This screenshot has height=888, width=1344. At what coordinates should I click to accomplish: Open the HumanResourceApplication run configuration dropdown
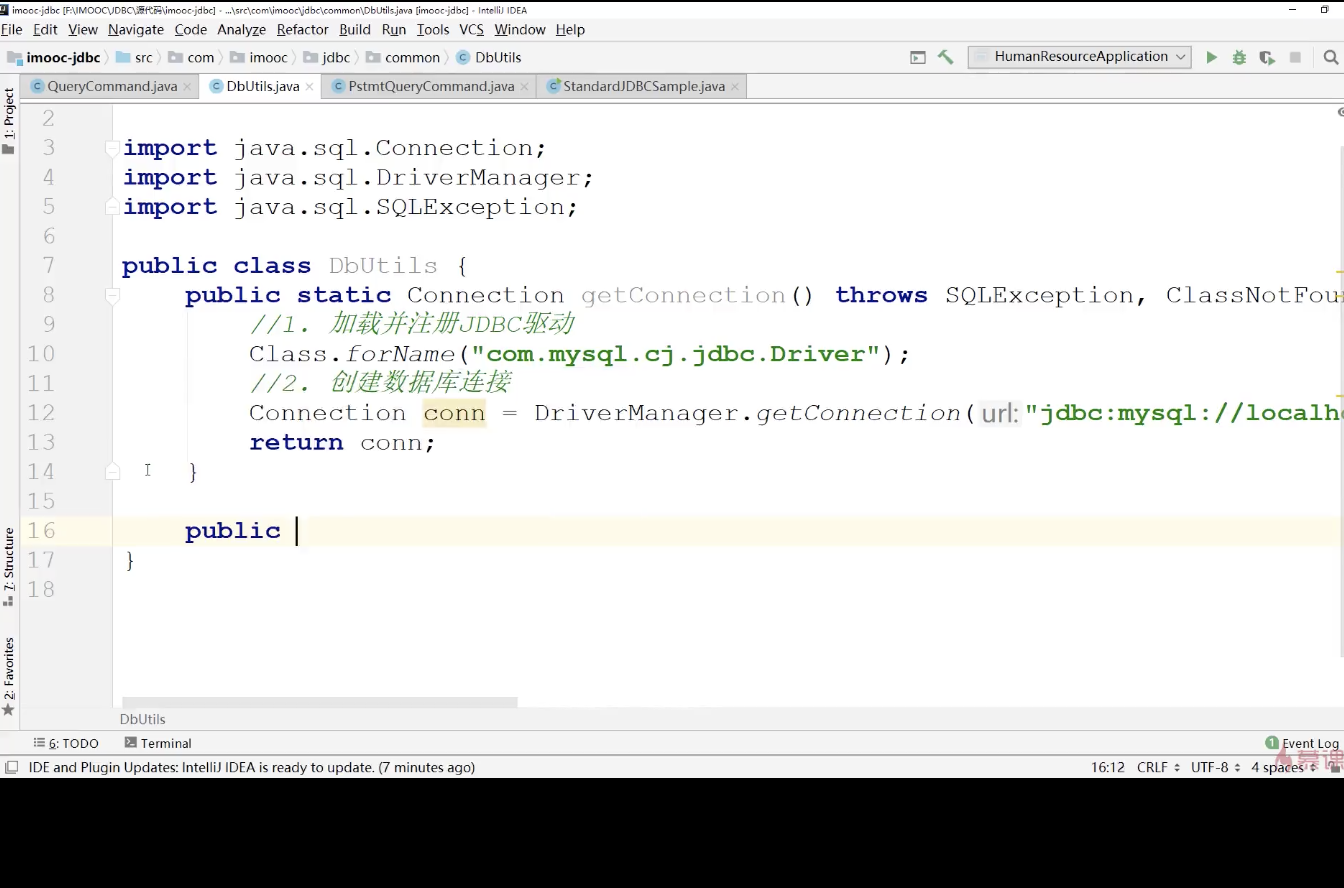[x=1079, y=57]
